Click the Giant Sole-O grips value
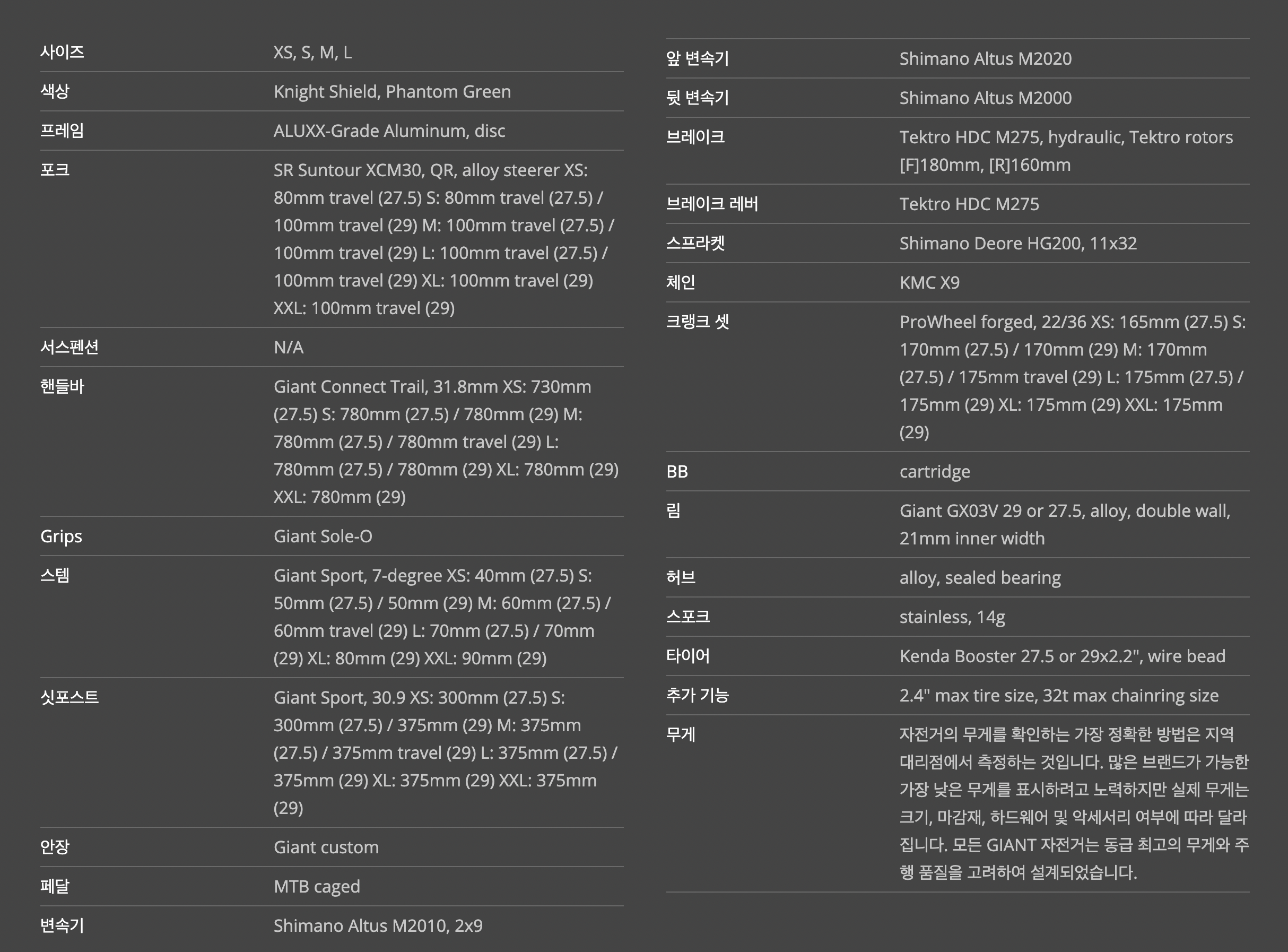The image size is (1288, 952). click(x=323, y=536)
